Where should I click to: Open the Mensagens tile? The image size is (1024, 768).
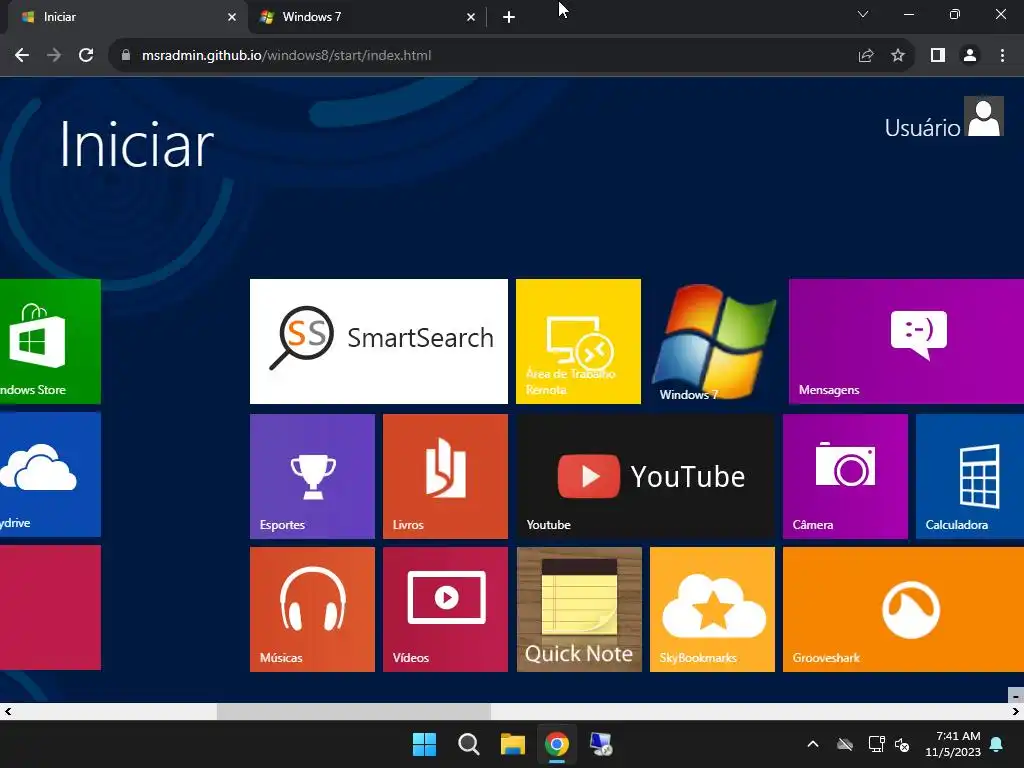pos(906,341)
